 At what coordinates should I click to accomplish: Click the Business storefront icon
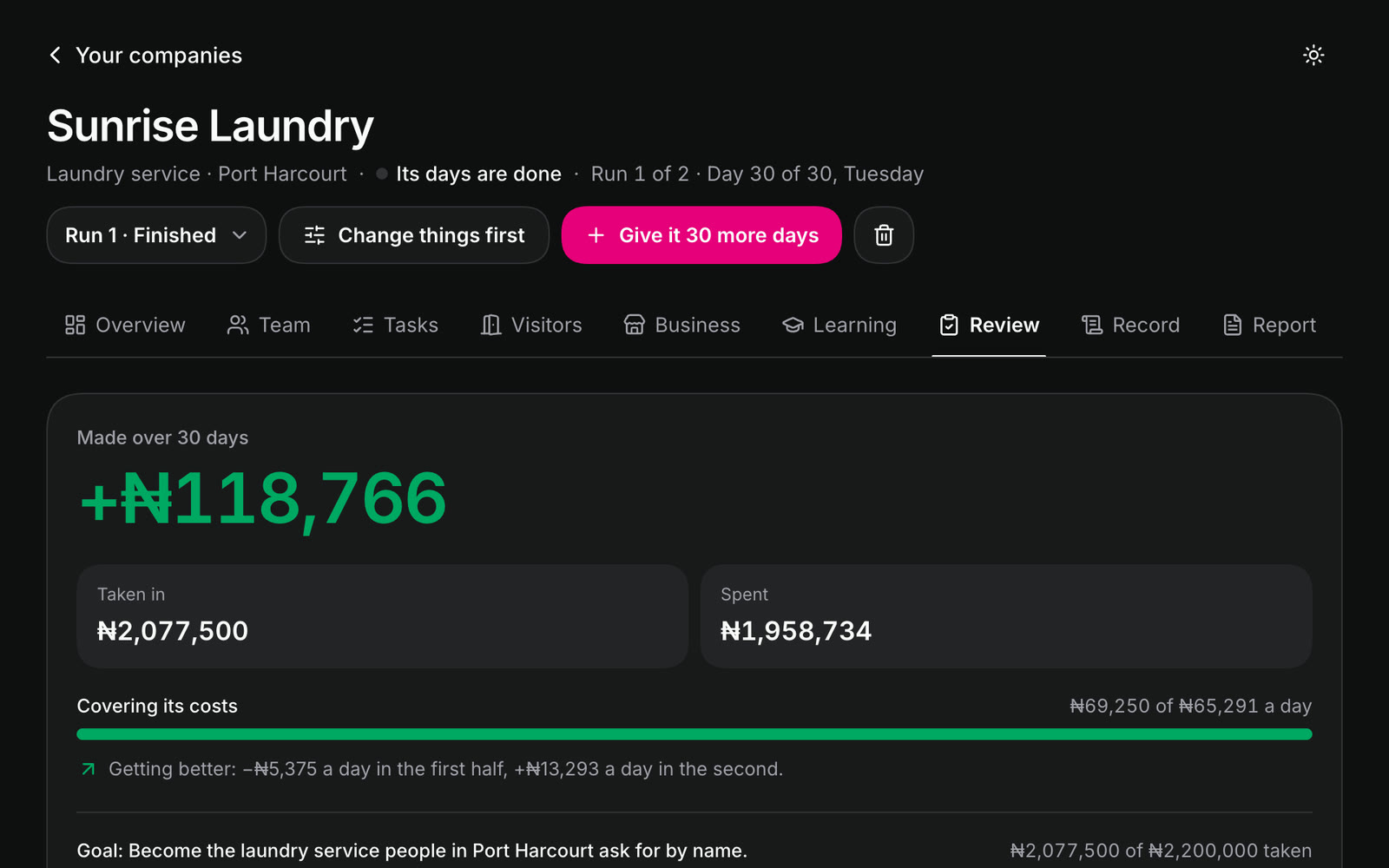(x=635, y=325)
